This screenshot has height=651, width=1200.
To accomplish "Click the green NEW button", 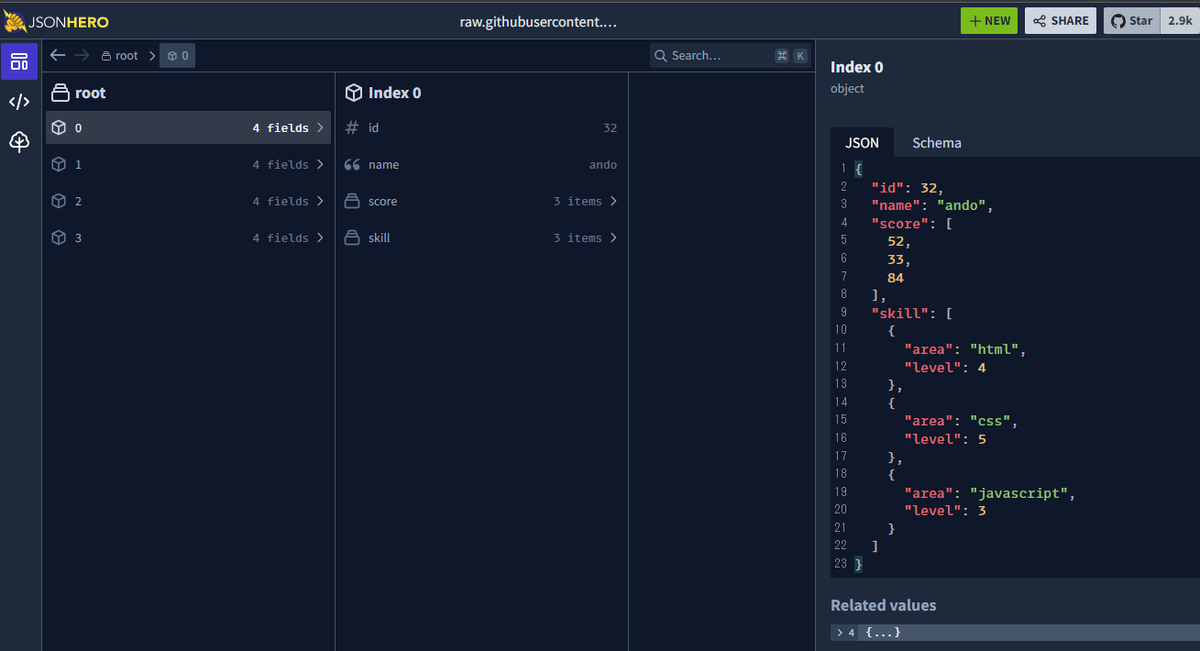I will coord(990,21).
